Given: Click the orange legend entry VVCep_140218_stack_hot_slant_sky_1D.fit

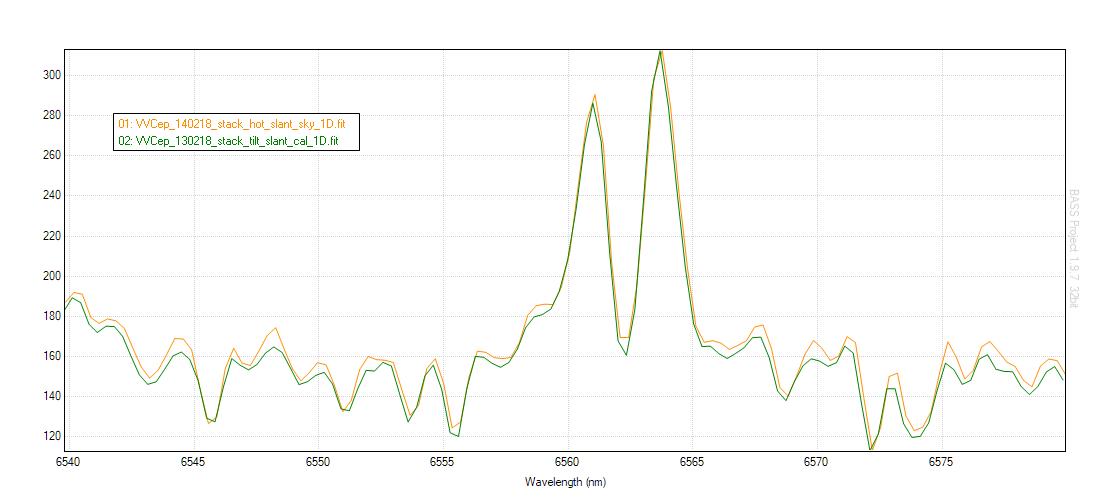Looking at the screenshot, I should 232,123.
